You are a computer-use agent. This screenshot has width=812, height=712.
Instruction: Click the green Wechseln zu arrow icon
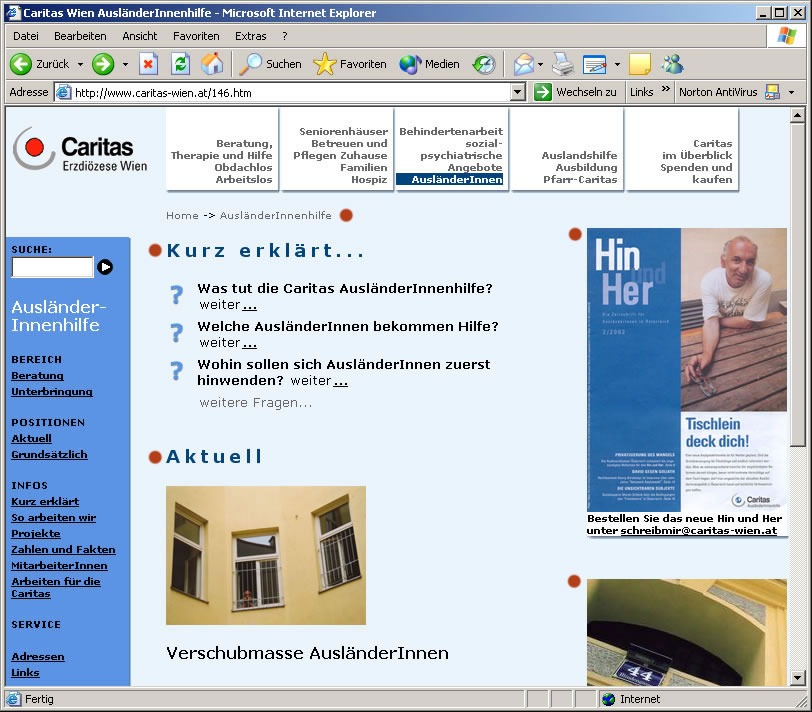(543, 92)
